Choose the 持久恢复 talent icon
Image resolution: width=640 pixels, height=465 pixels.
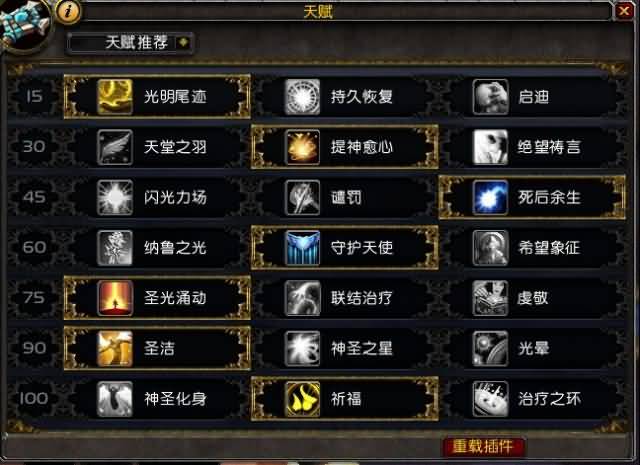302,97
